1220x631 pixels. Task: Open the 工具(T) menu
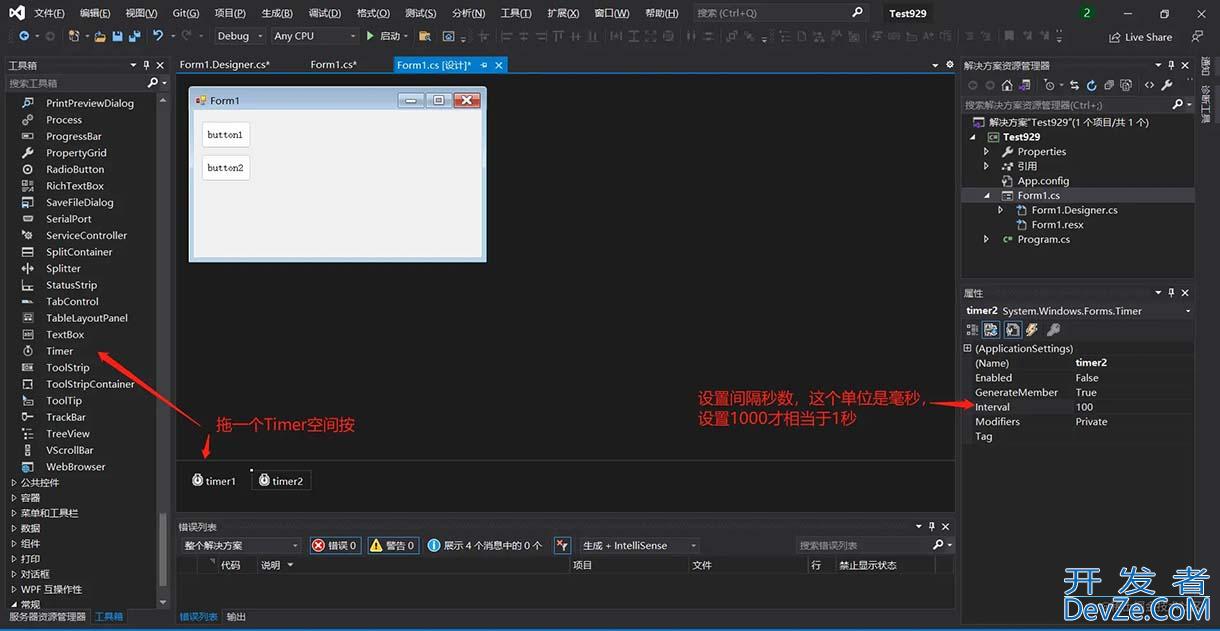click(x=516, y=13)
